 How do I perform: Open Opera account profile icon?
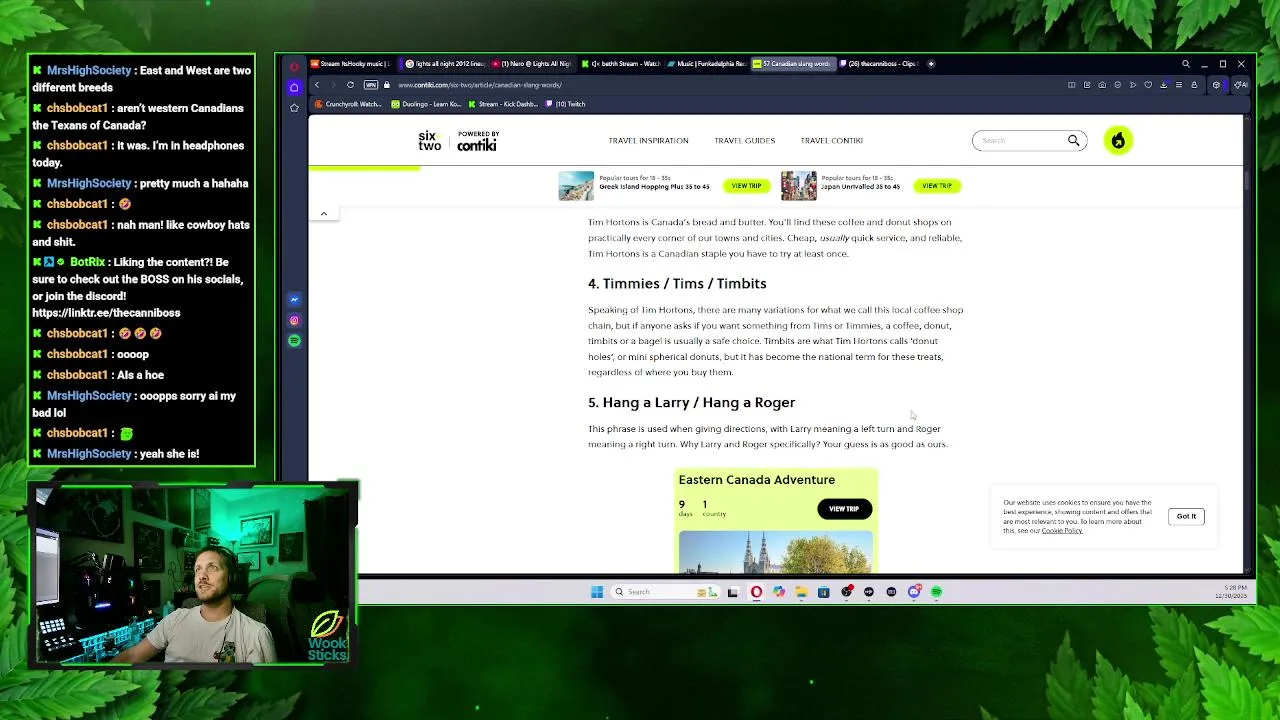click(1194, 85)
